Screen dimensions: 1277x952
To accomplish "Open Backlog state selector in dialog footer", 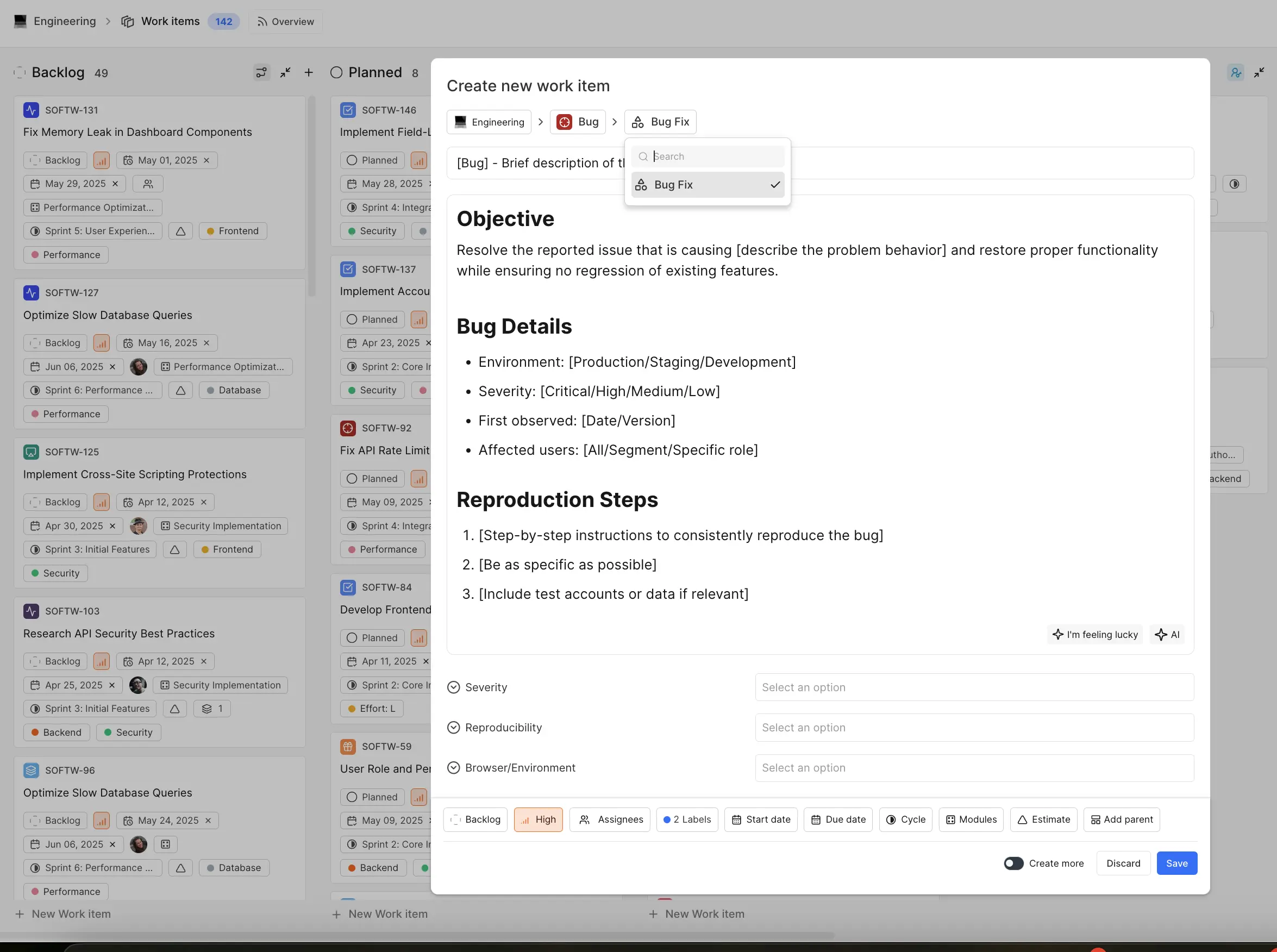I will [x=475, y=819].
